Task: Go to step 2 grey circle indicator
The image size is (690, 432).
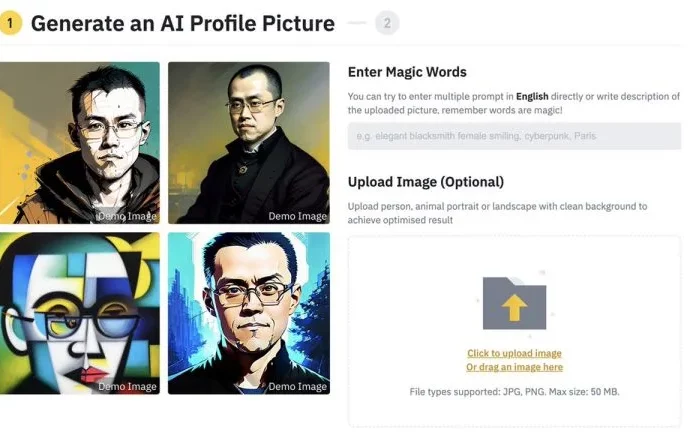Action: tap(387, 23)
